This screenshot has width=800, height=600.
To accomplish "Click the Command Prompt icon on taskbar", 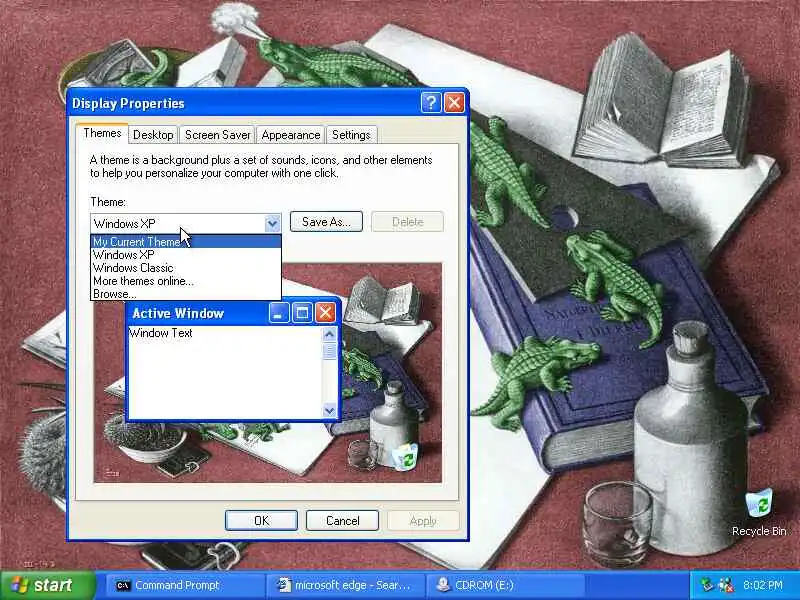I will (122, 585).
